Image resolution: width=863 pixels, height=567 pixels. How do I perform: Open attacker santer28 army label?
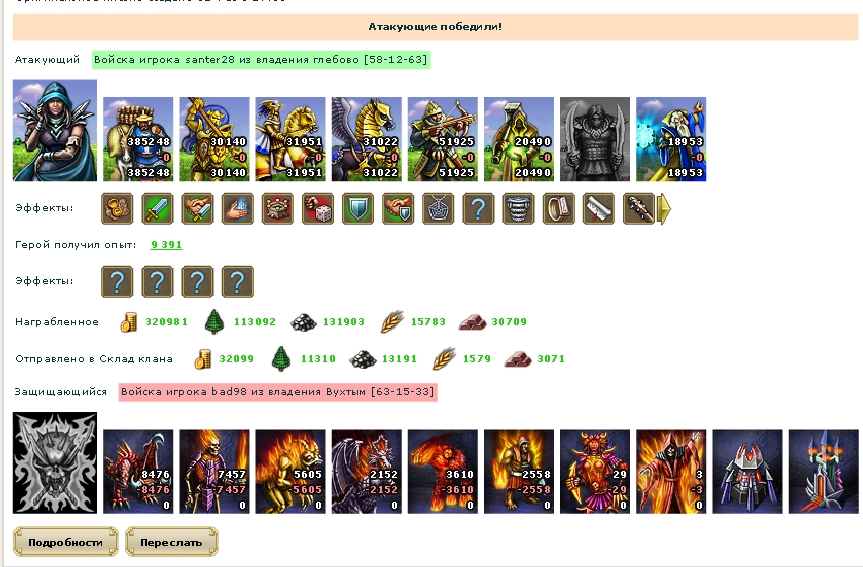(261, 59)
